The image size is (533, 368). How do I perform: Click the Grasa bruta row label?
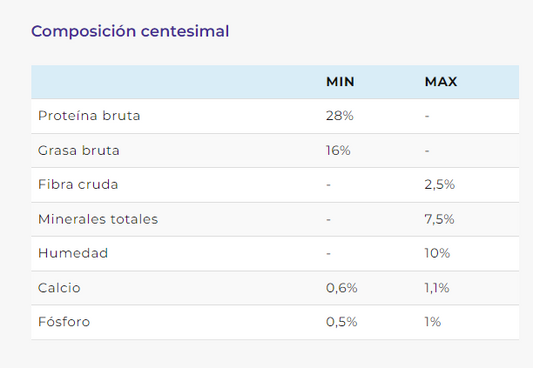(x=79, y=151)
